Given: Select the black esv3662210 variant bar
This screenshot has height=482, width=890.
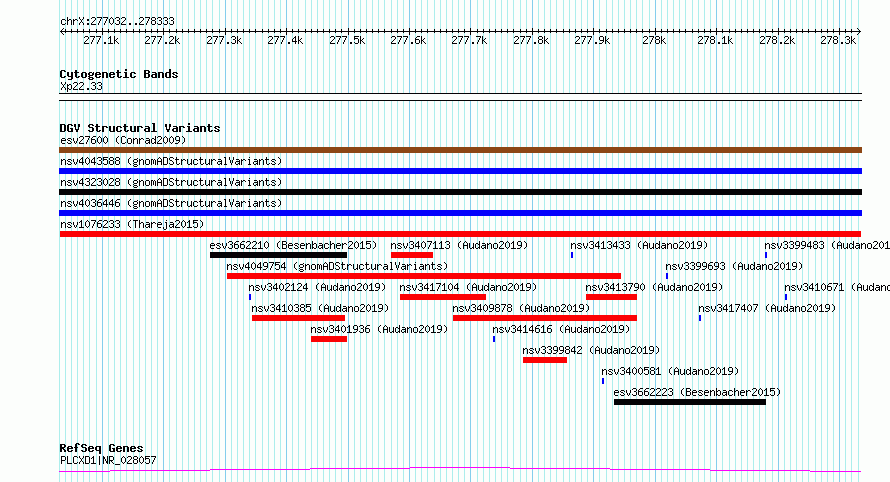Looking at the screenshot, I should [x=278, y=255].
